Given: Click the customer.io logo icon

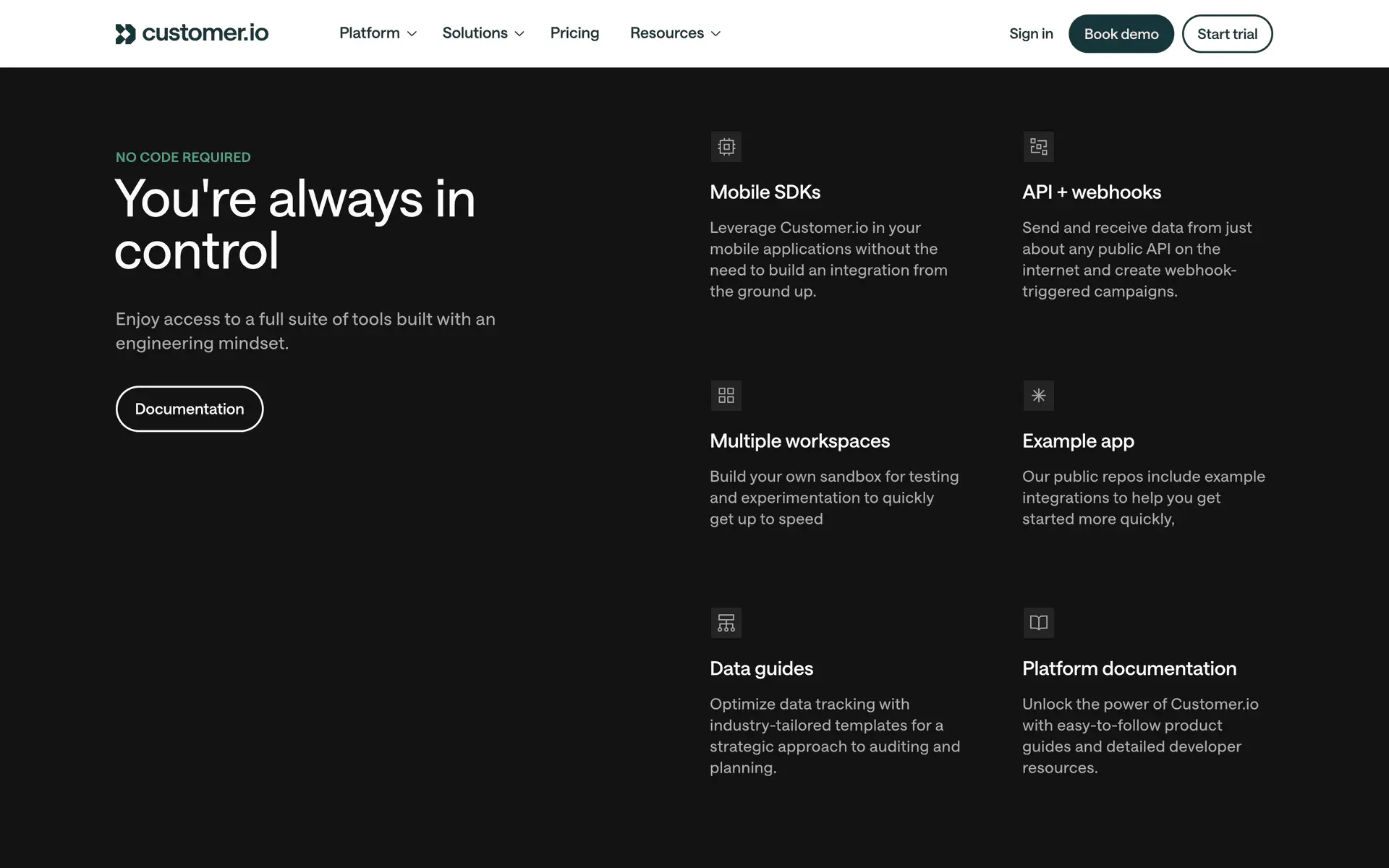Looking at the screenshot, I should point(126,34).
